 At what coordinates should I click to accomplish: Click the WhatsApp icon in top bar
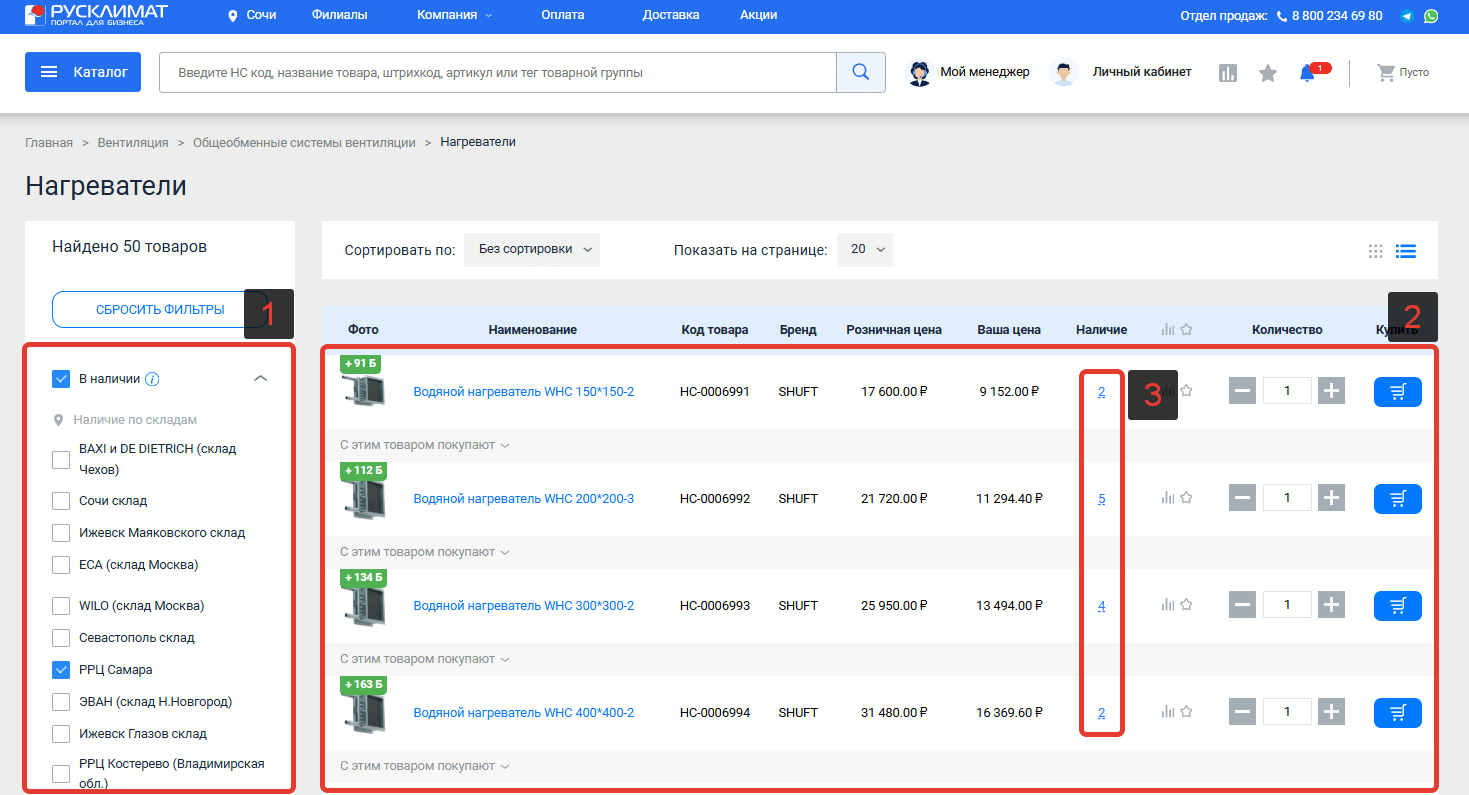click(1431, 16)
